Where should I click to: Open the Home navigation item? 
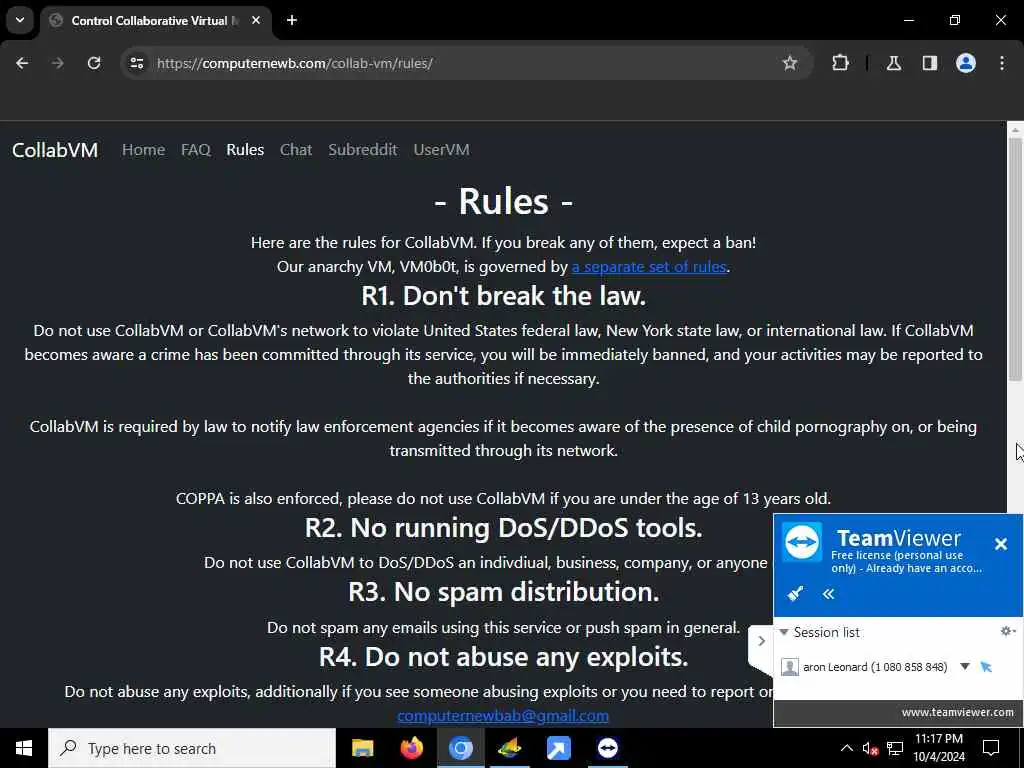coord(143,150)
